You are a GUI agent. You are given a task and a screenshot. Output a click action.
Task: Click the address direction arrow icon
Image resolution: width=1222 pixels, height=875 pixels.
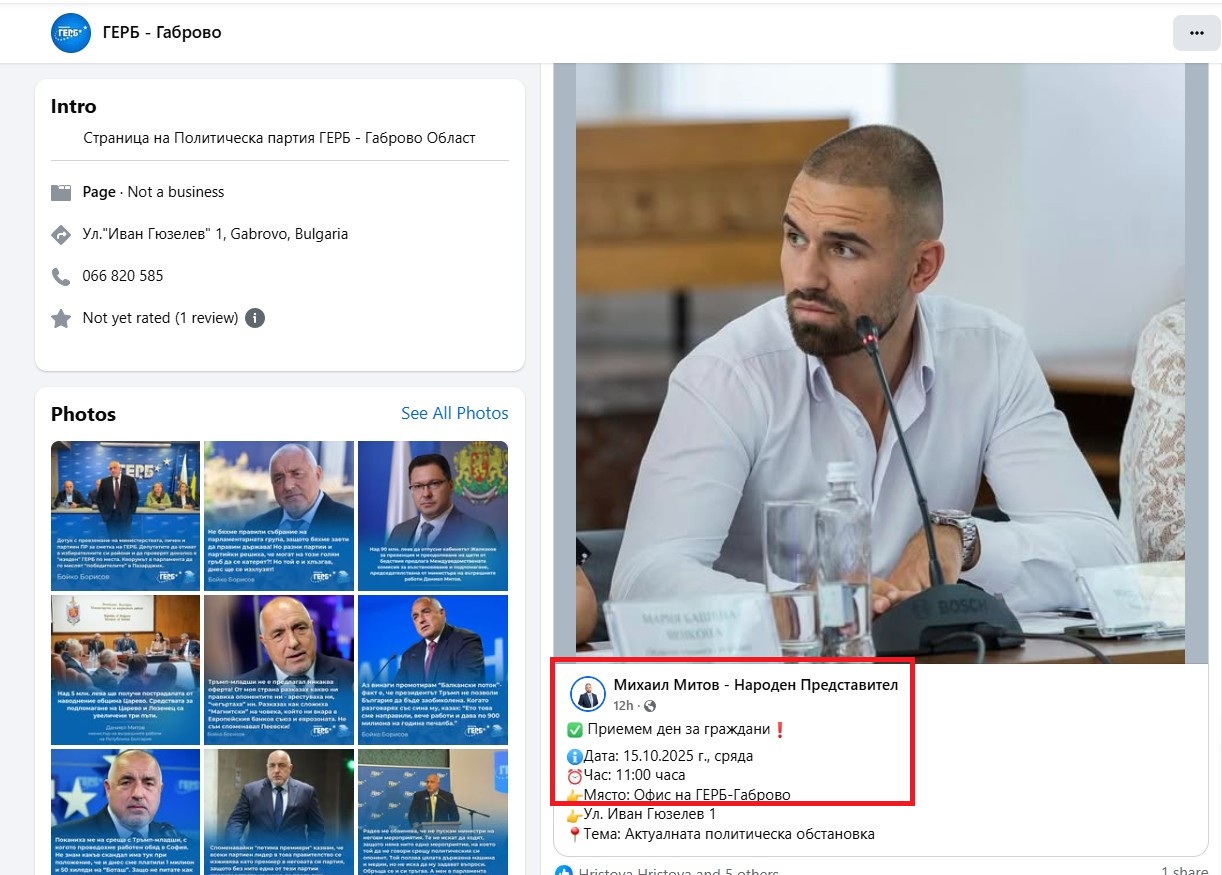tap(62, 234)
